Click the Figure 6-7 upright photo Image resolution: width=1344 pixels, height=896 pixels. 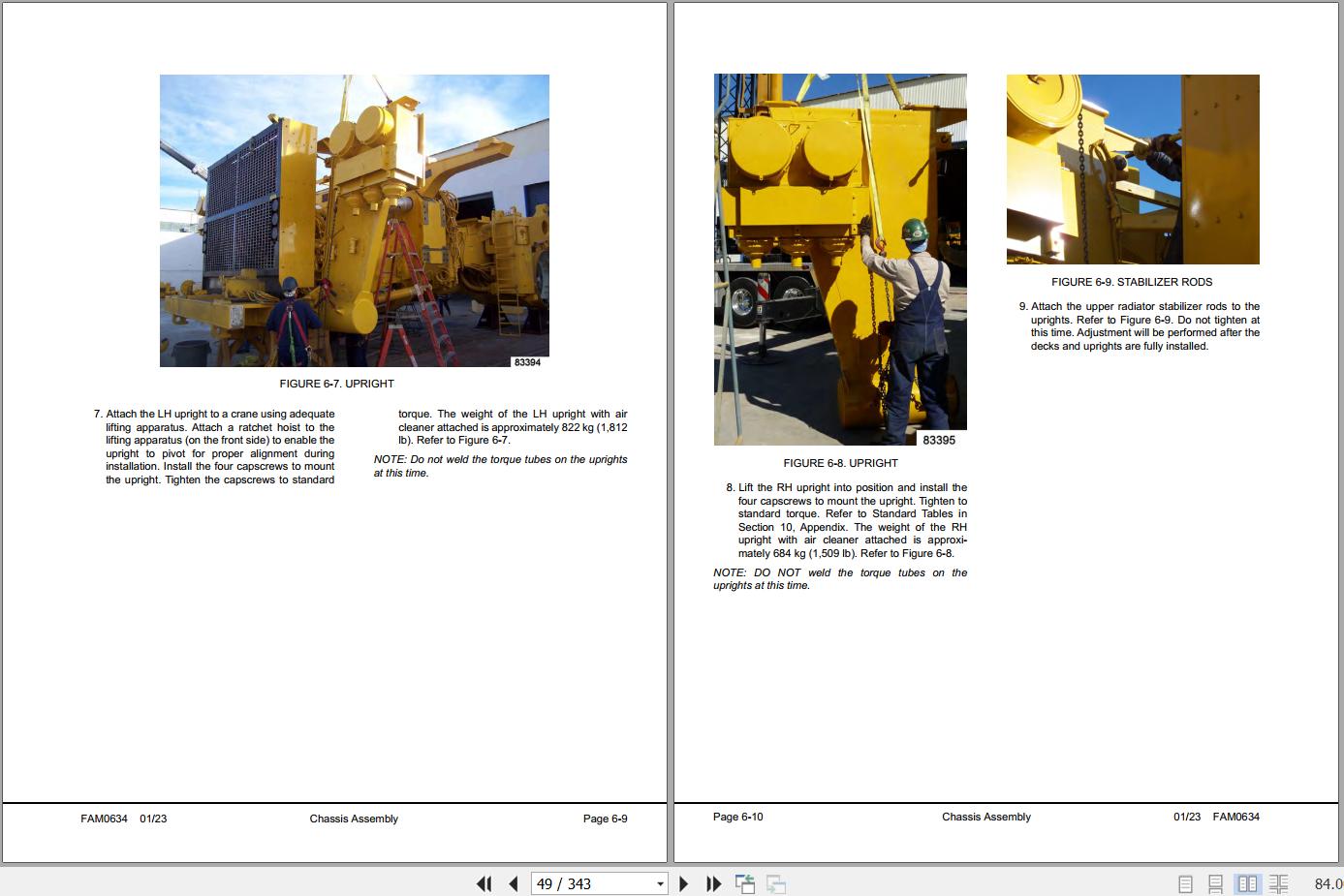tap(355, 221)
